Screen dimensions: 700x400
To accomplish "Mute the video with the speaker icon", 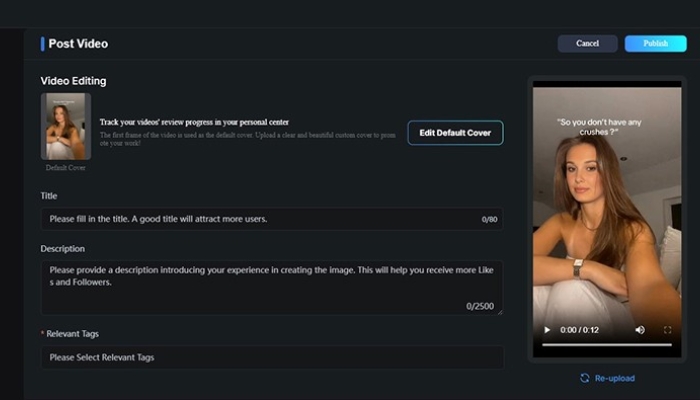I will (x=640, y=329).
